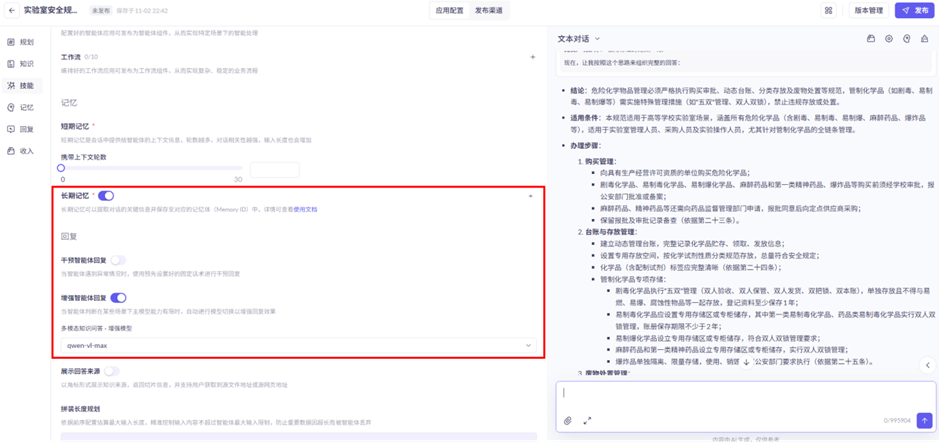Click the purple 发布 publish button
Viewport: 939px width, 442px height.
pos(914,11)
